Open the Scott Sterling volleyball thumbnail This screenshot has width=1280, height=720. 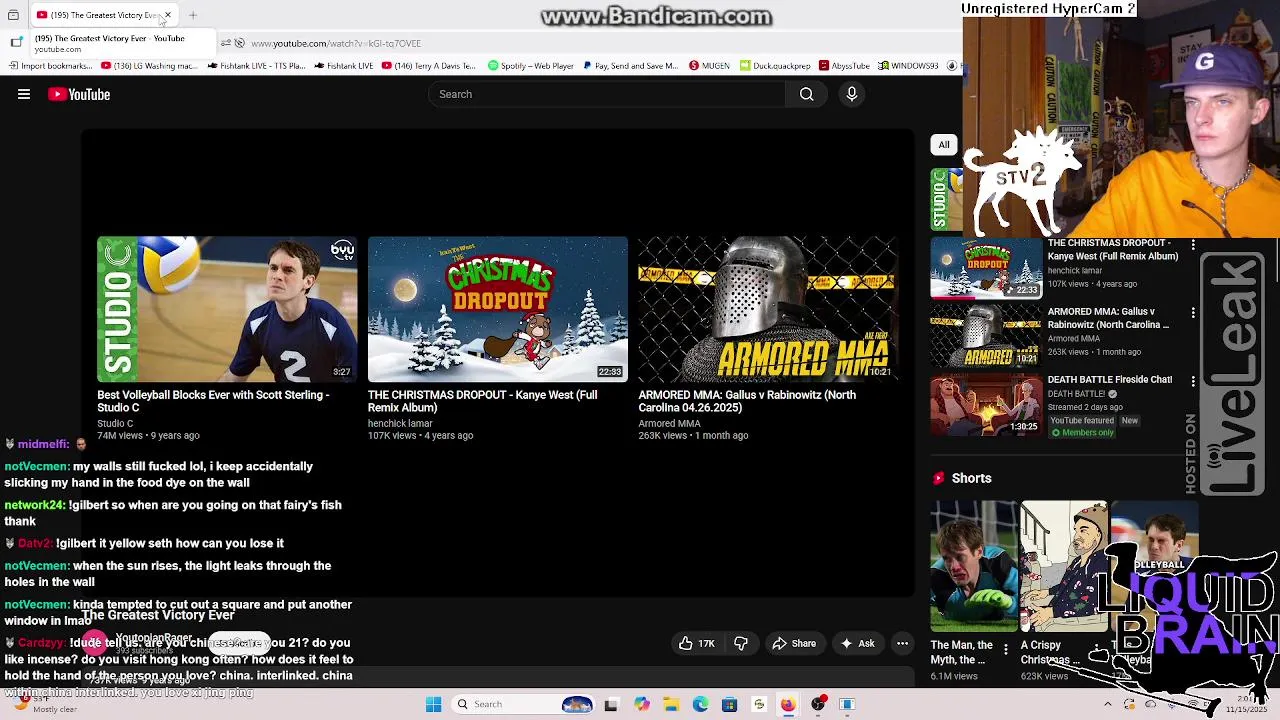point(227,309)
